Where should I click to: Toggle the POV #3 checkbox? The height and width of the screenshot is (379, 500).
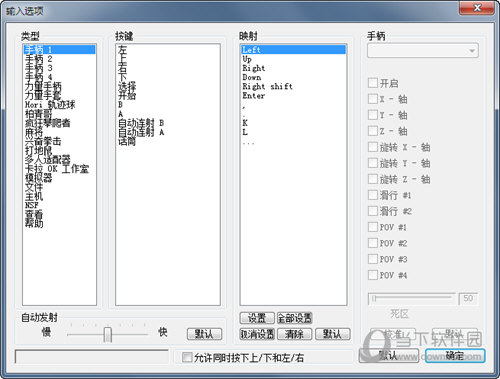tap(373, 259)
